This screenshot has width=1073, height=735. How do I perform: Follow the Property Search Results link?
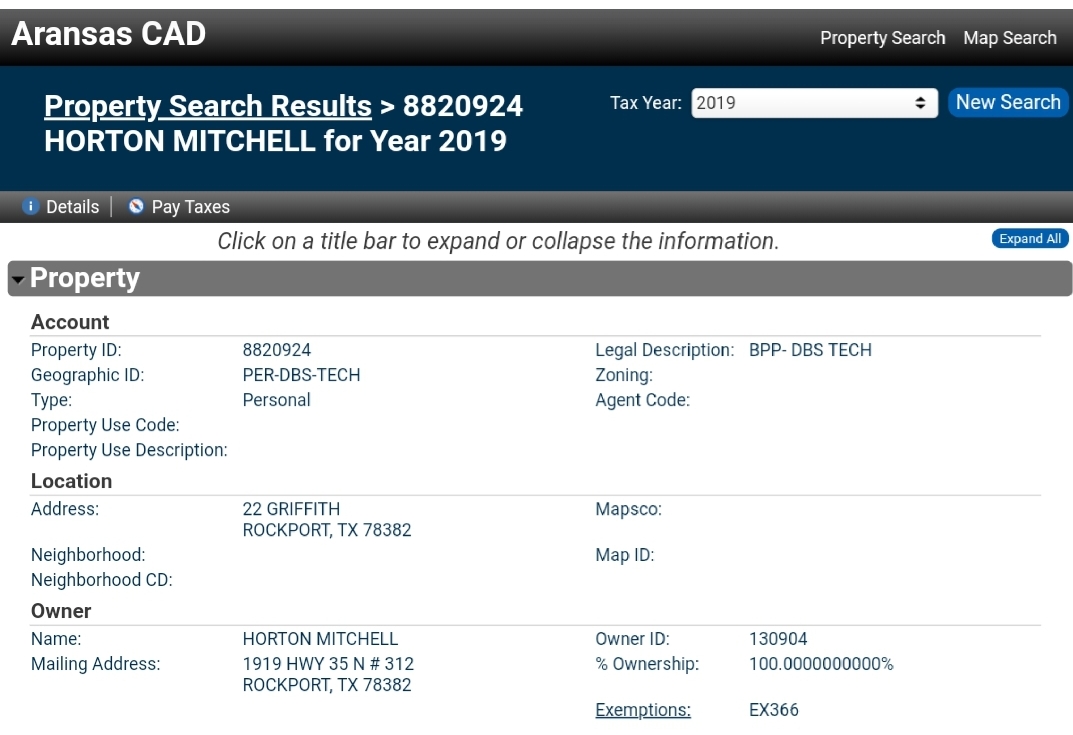208,106
